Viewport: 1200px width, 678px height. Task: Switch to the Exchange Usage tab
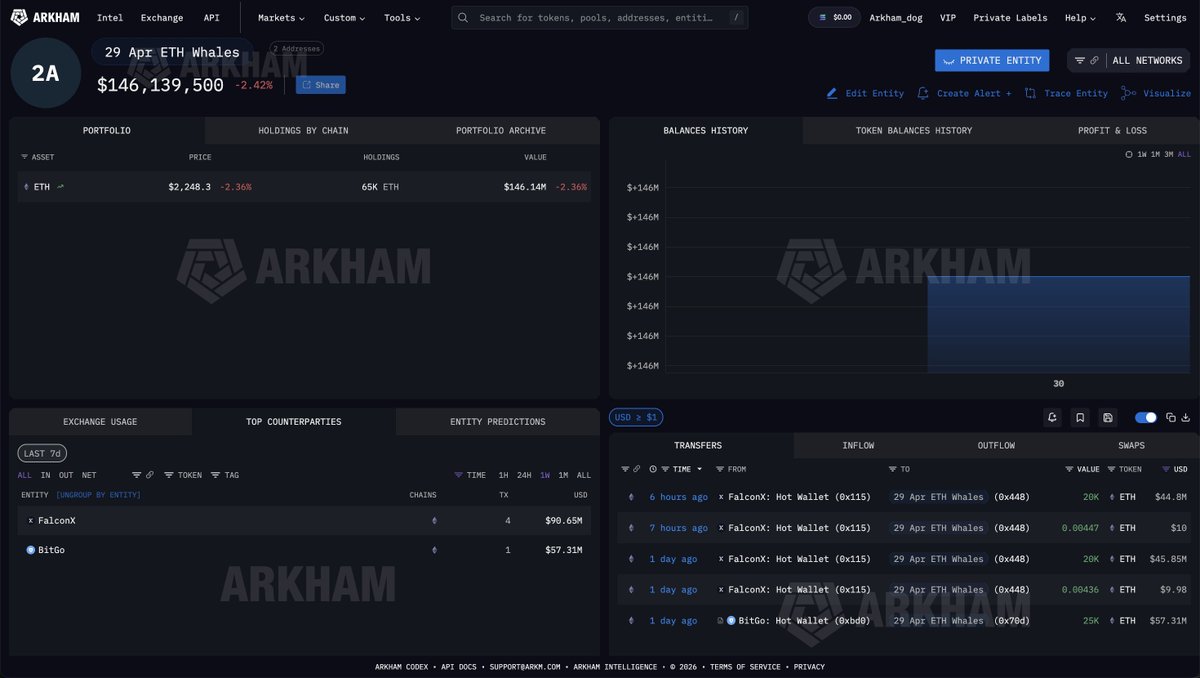point(100,422)
